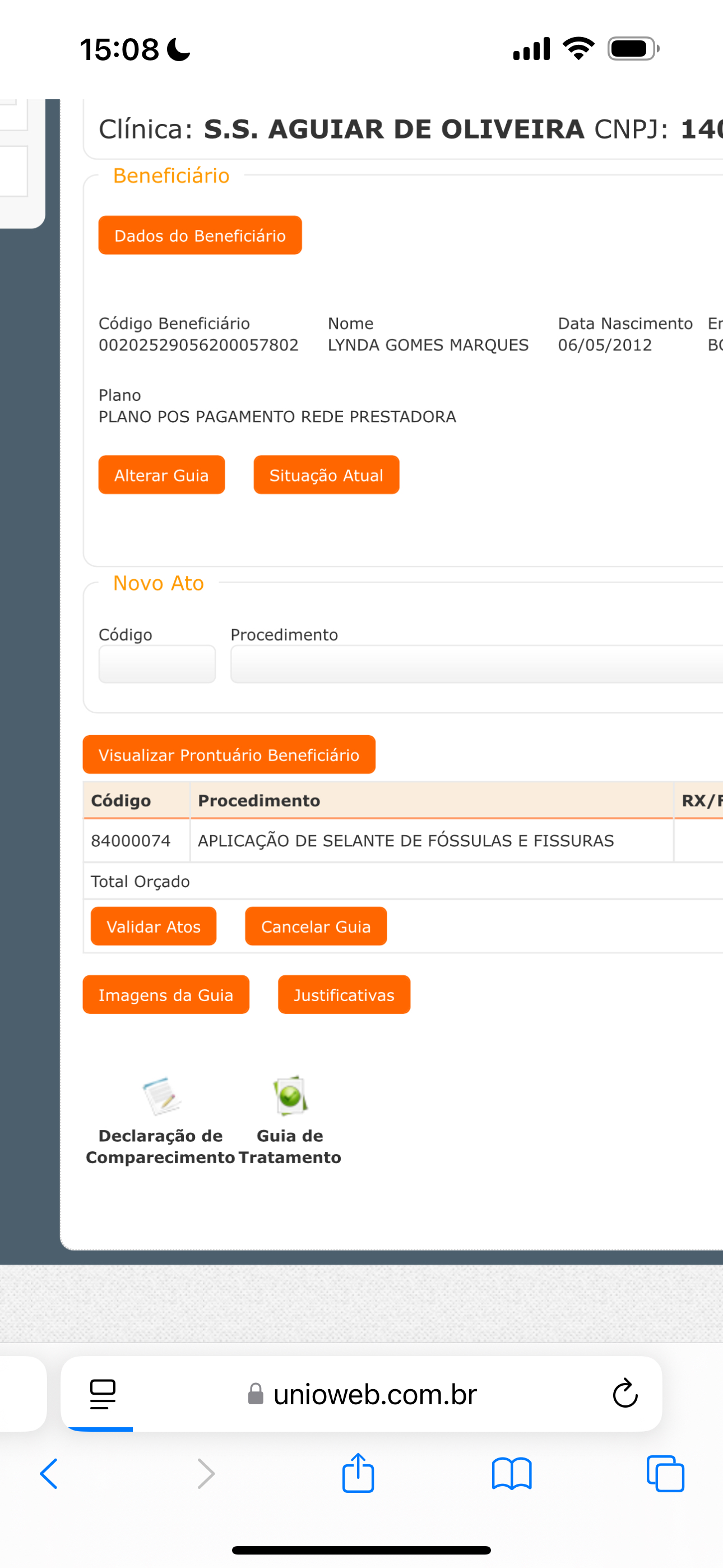Tap the 15:08 clock
The height and width of the screenshot is (1568, 723).
(119, 49)
